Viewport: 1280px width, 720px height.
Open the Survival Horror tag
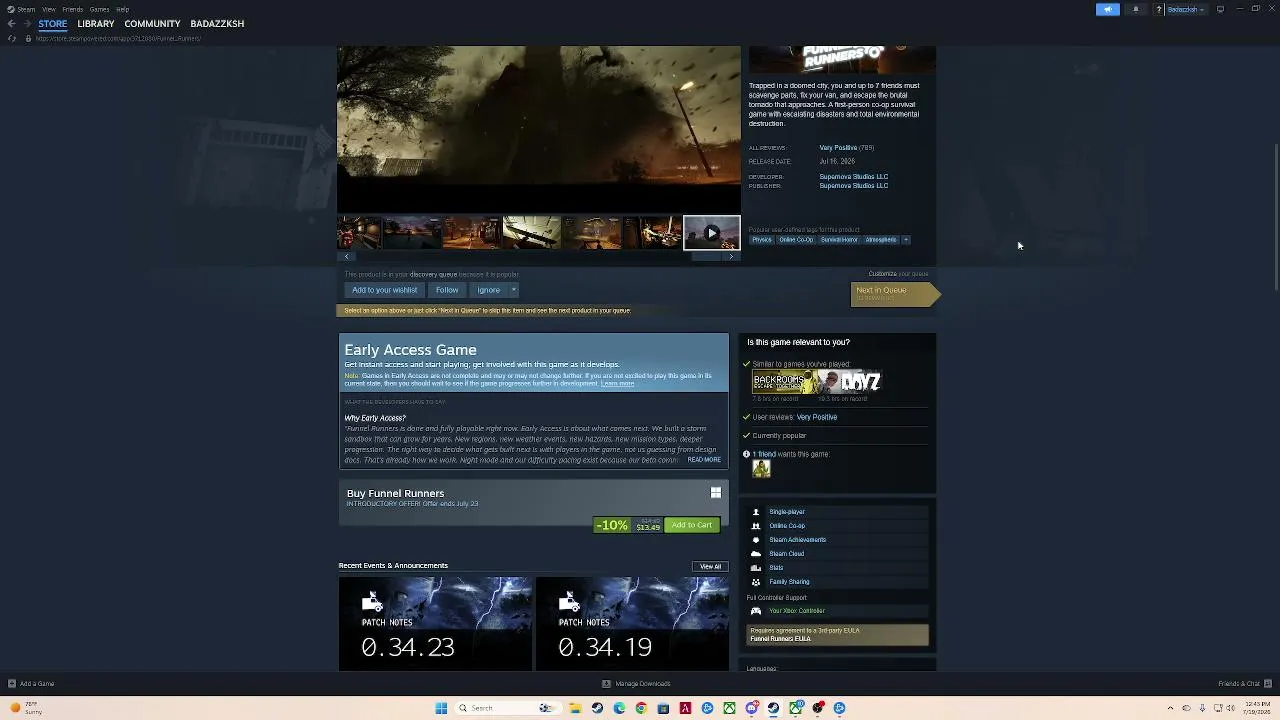pos(839,240)
